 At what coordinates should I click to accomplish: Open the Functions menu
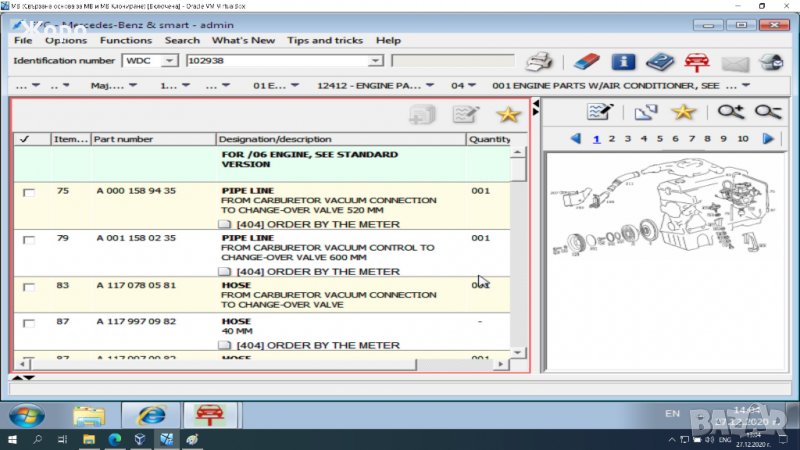tap(126, 40)
